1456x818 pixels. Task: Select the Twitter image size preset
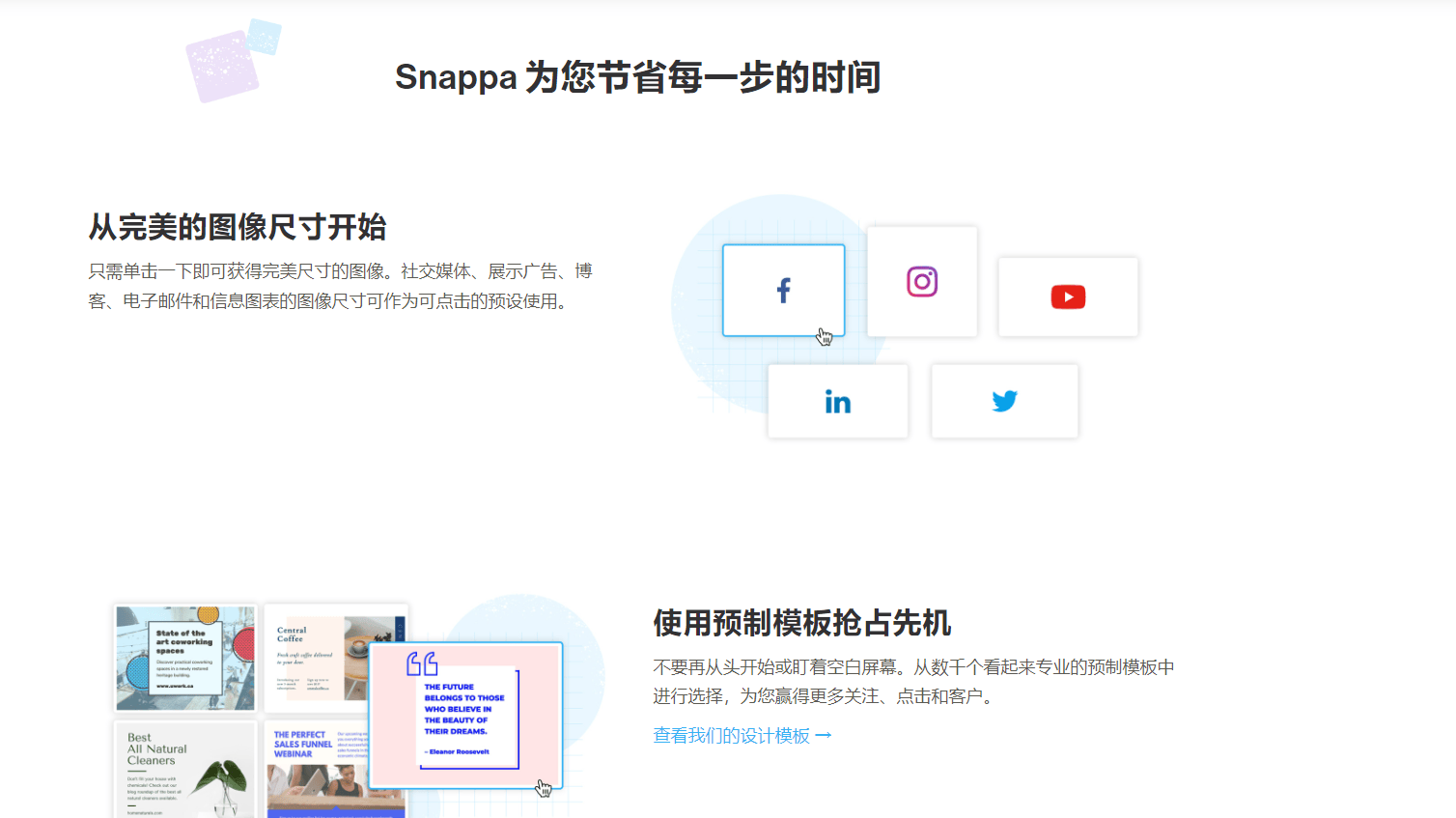(1004, 401)
